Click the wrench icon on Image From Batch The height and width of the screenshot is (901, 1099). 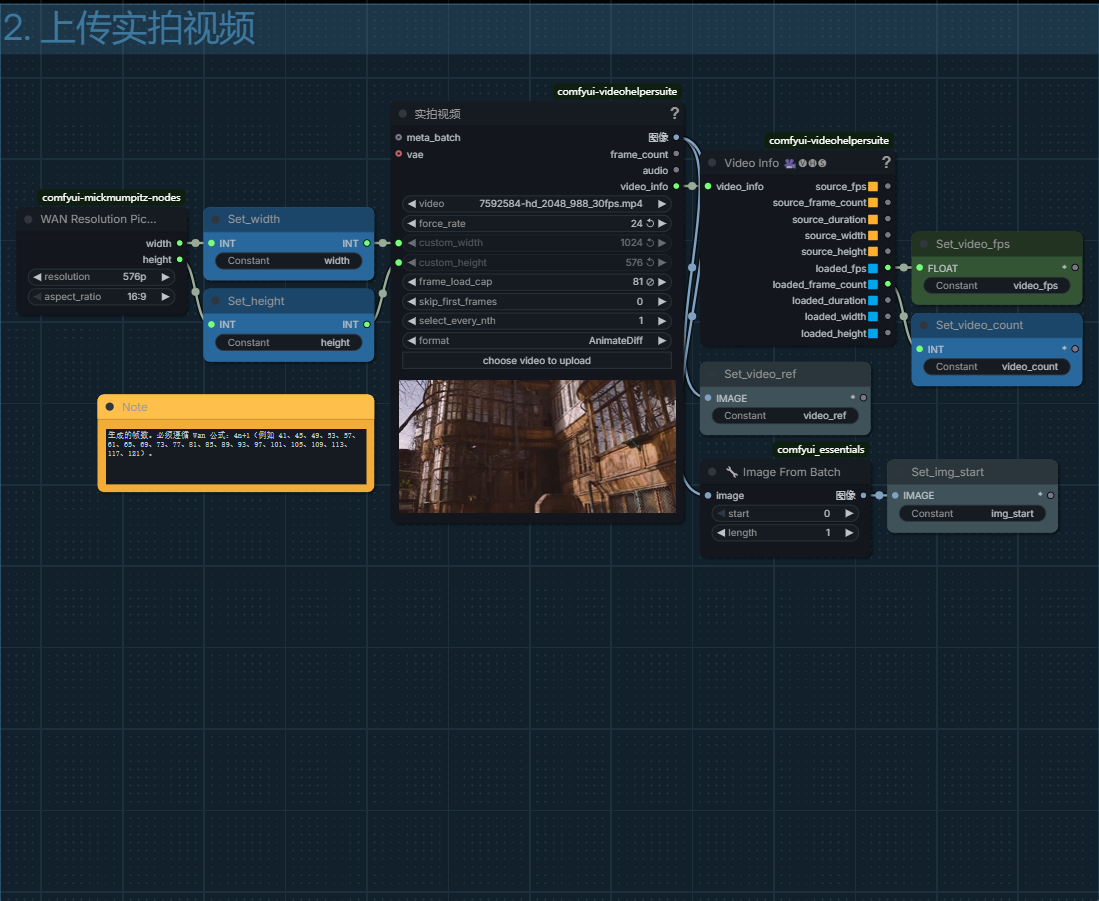[x=731, y=472]
